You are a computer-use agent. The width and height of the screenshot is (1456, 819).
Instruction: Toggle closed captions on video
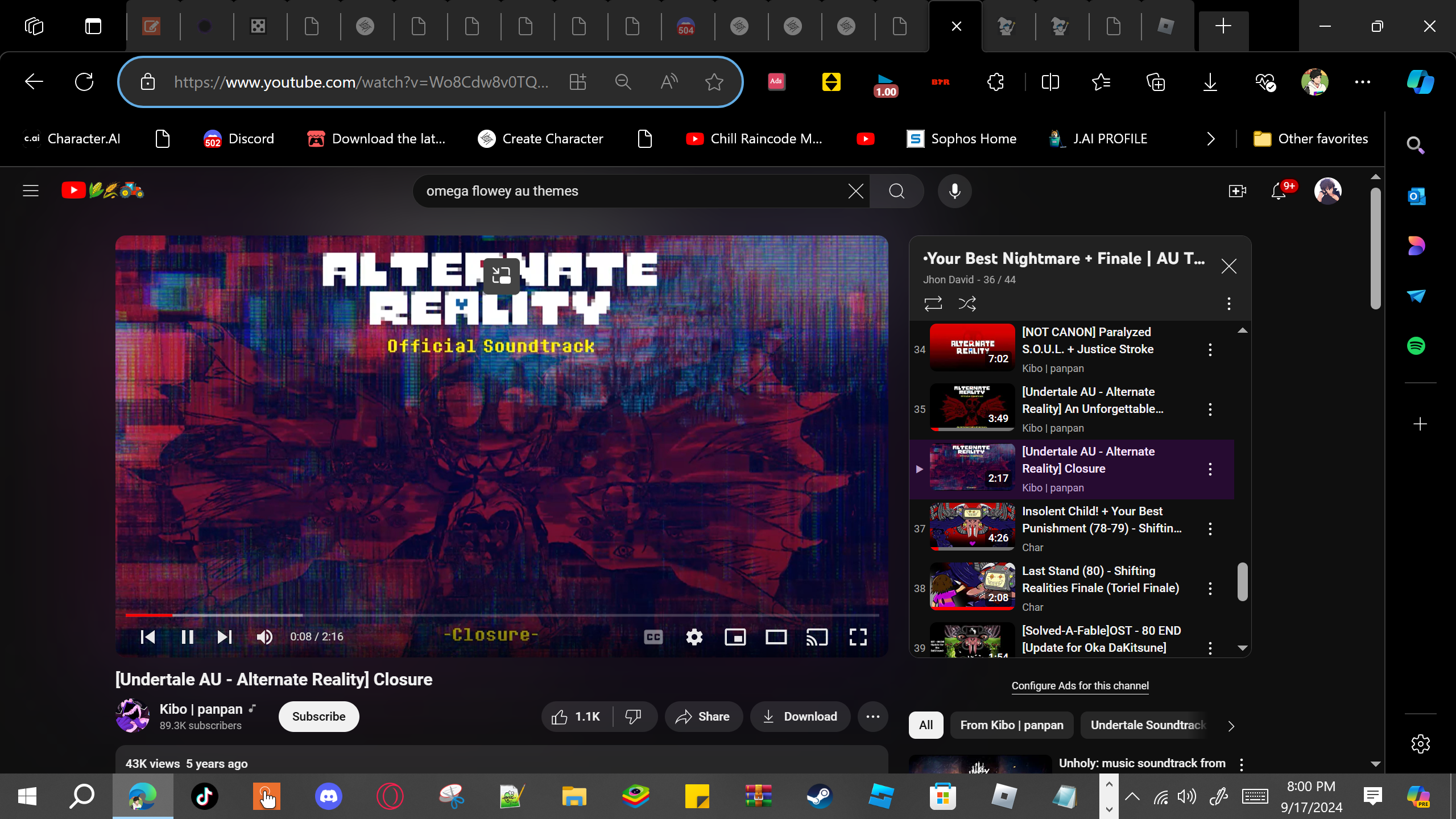pyautogui.click(x=653, y=637)
